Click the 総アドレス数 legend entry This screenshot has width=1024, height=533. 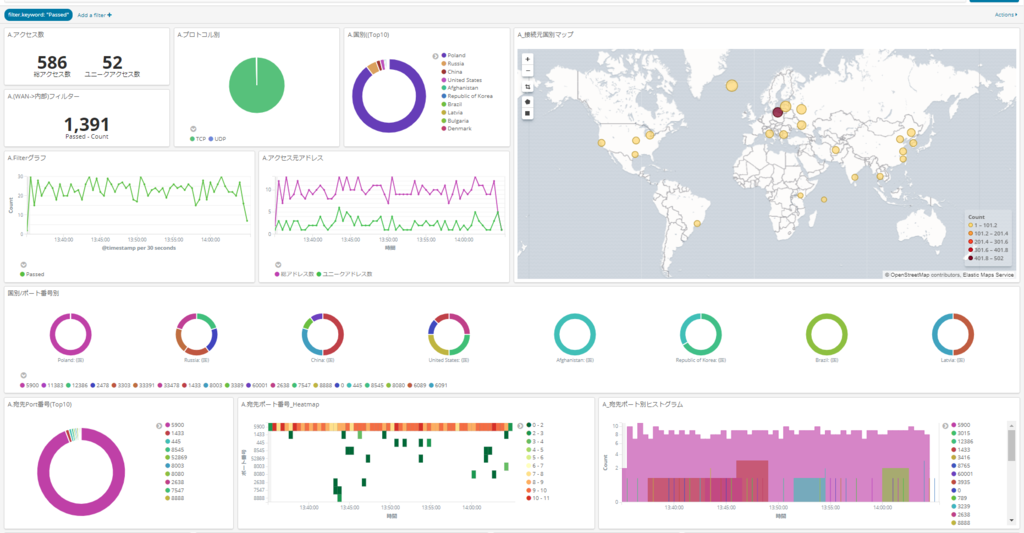coord(297,274)
